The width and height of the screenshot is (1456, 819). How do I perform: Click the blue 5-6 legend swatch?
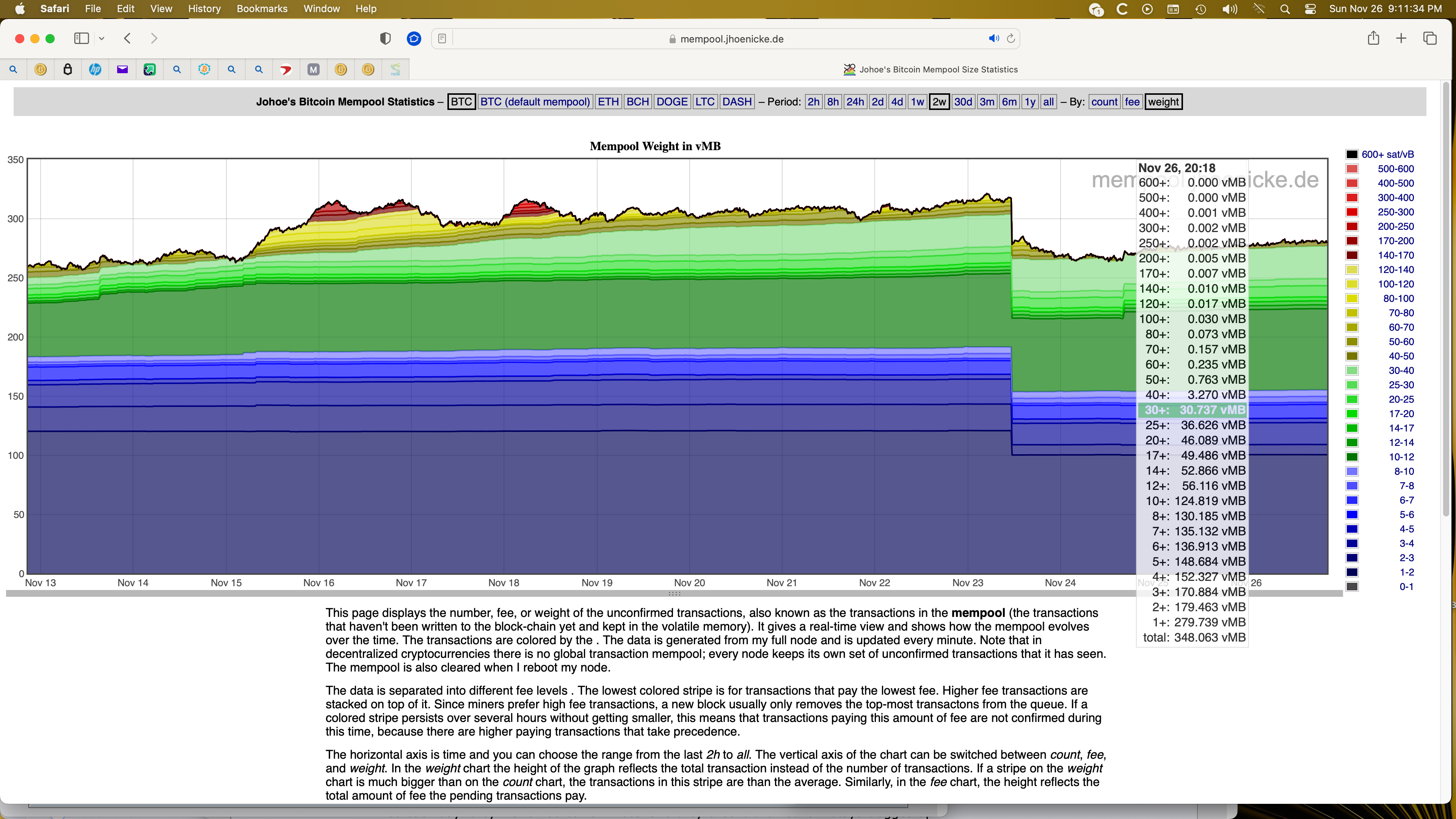(x=1352, y=515)
